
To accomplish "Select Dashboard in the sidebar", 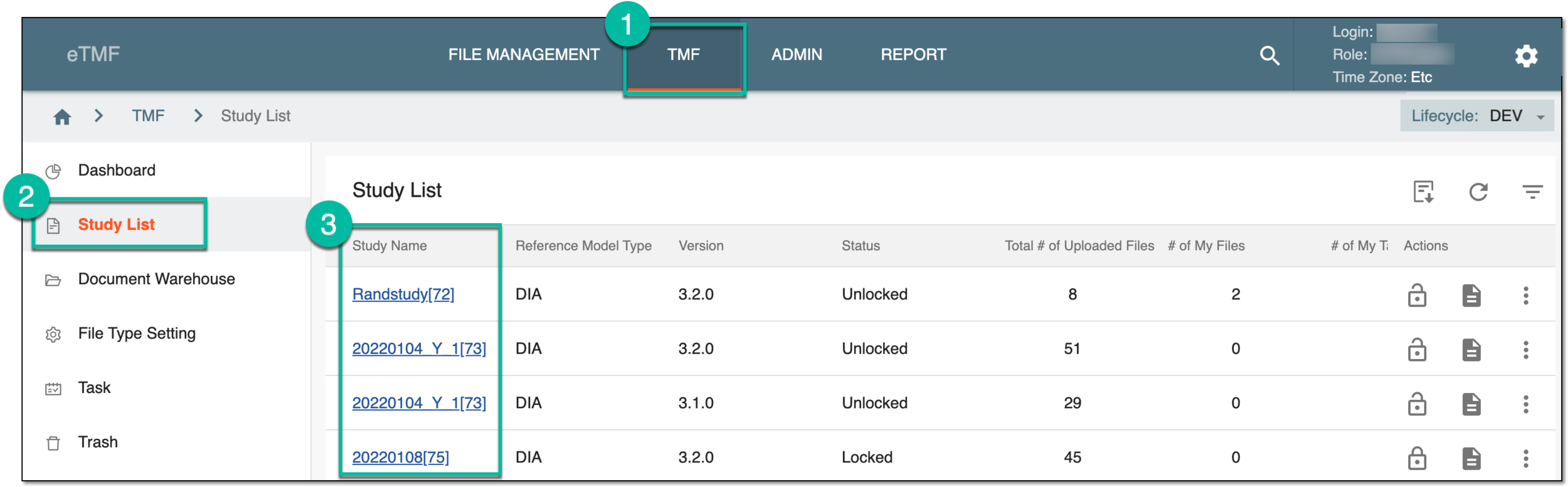I will click(x=117, y=170).
